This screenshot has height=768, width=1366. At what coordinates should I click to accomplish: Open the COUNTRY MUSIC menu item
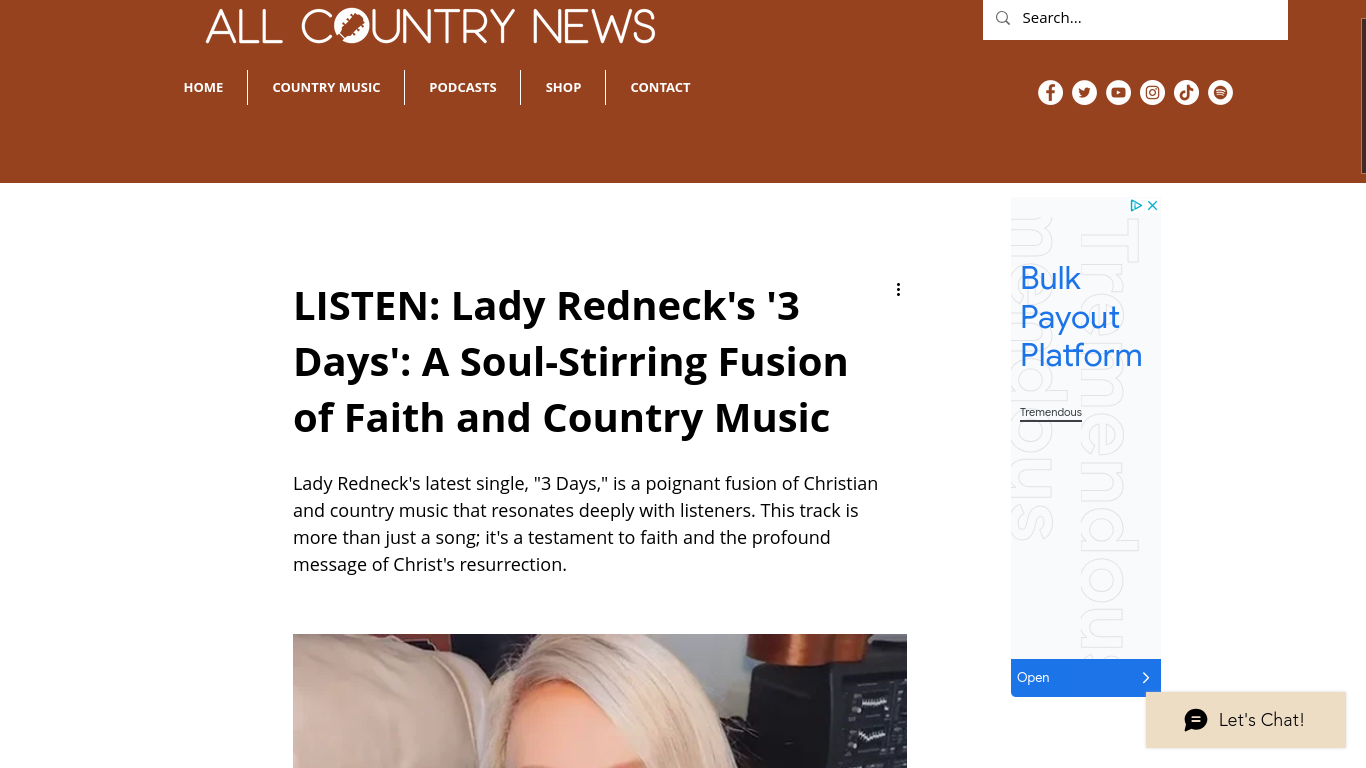326,88
